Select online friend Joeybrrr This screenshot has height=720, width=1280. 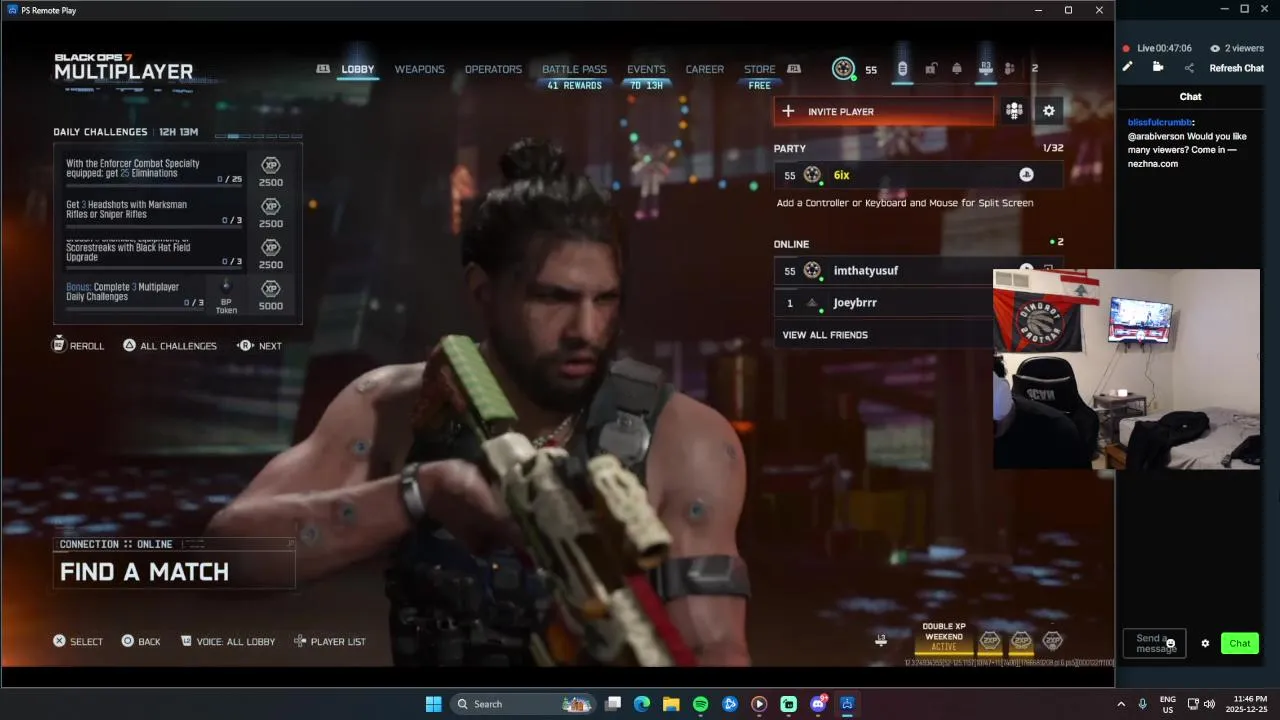(883, 302)
